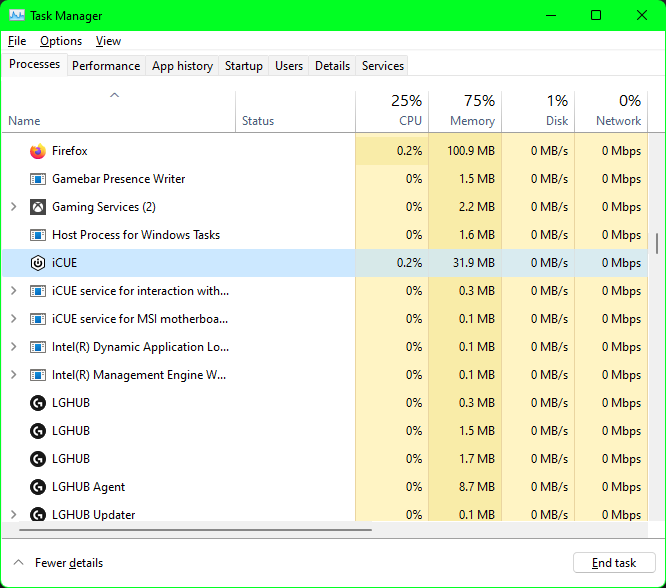
Task: Sort by the CPU column header
Action: 392,111
